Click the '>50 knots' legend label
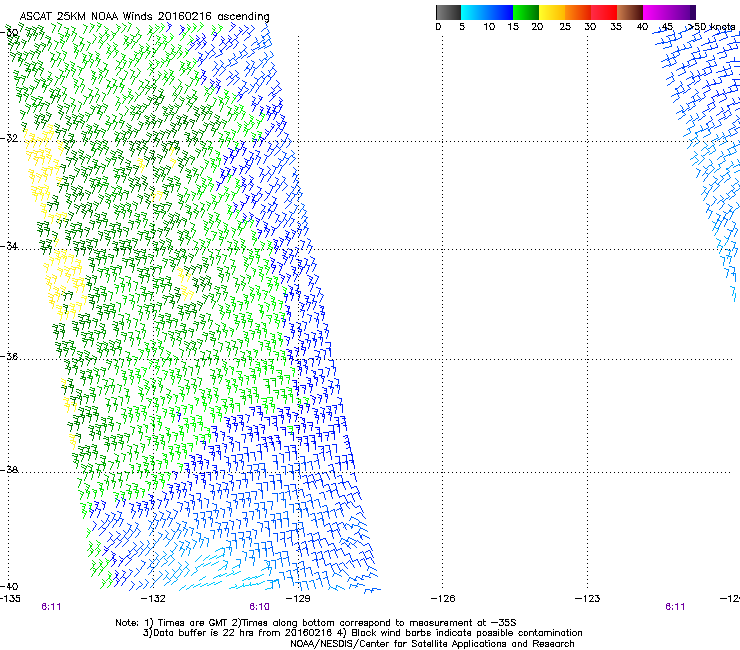Screen dimensions: 740x650 point(711,27)
